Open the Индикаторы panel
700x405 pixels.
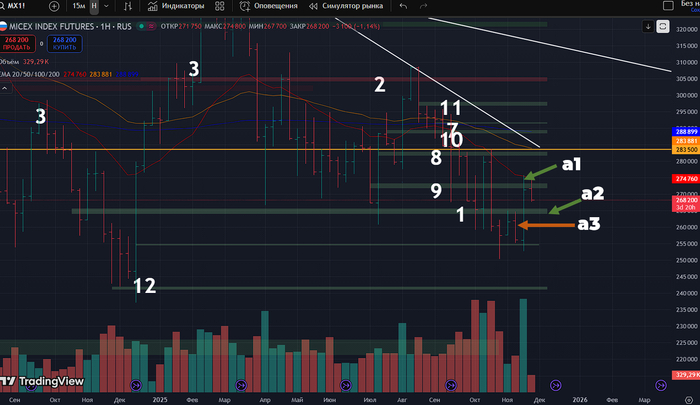[176, 6]
